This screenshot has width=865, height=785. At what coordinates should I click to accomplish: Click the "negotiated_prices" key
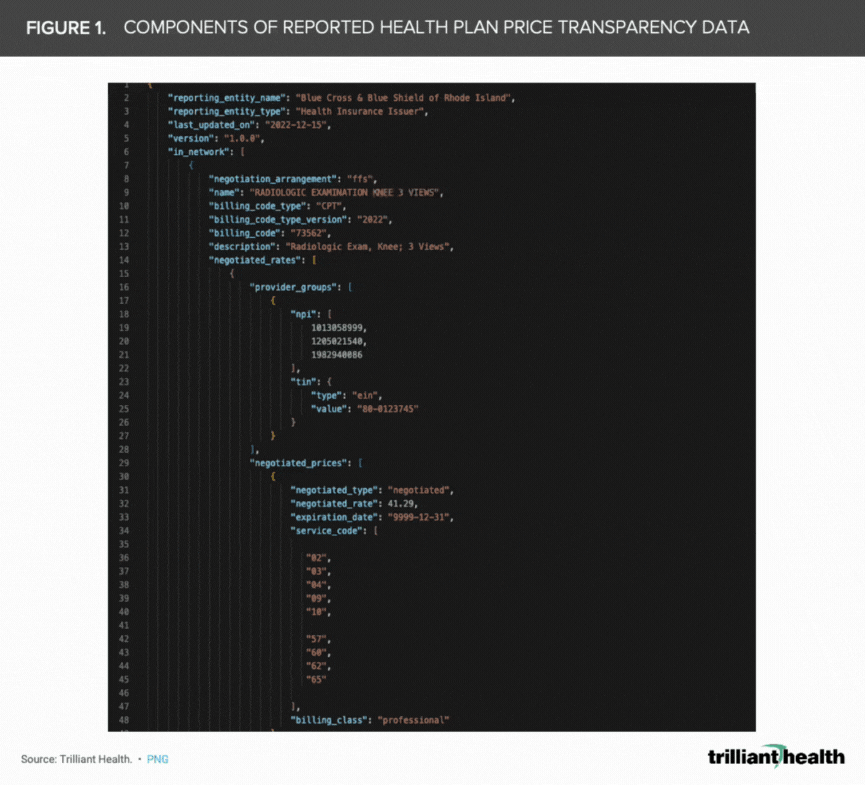click(x=298, y=463)
